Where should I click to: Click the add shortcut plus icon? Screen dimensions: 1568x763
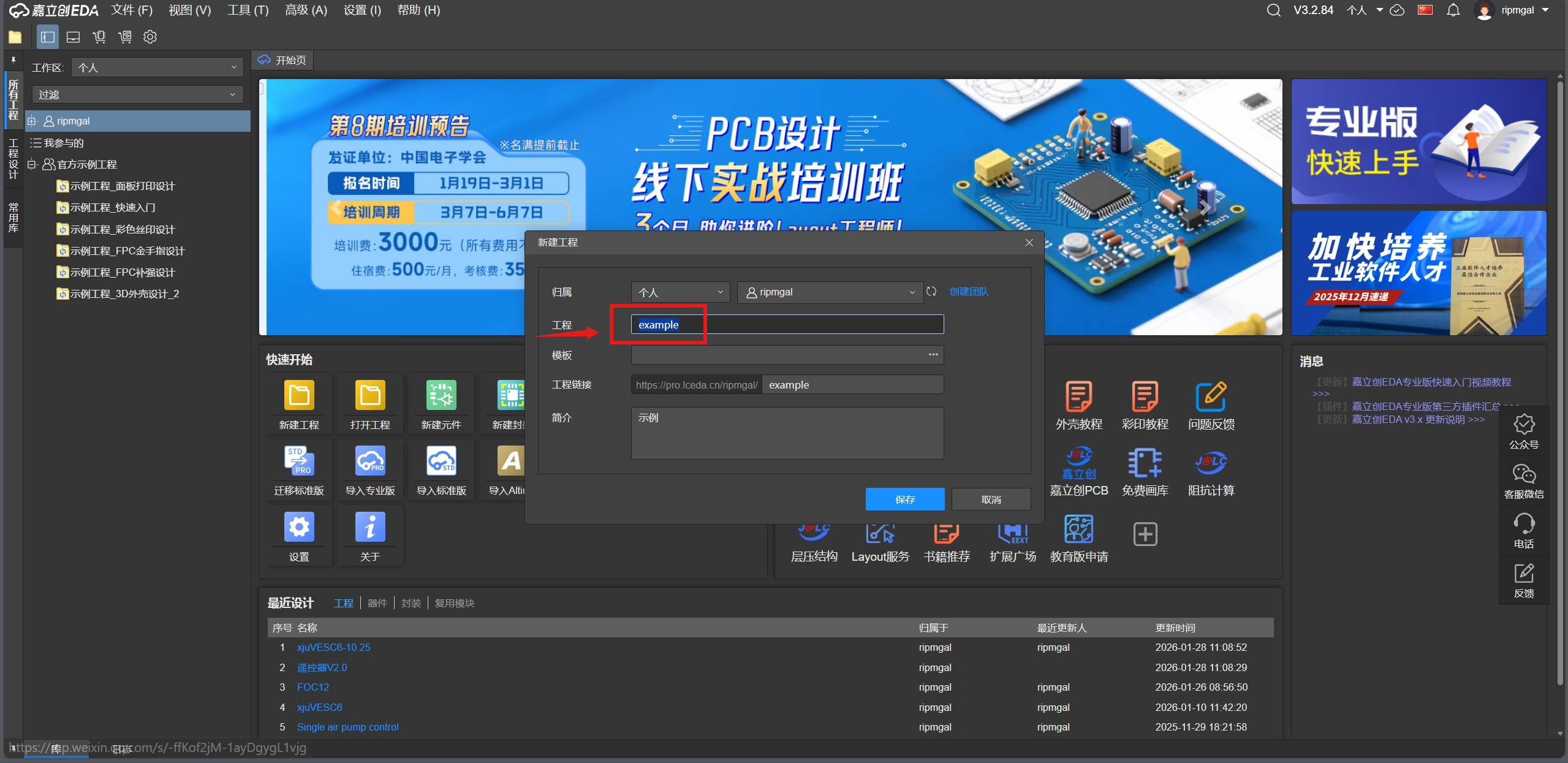pyautogui.click(x=1145, y=534)
